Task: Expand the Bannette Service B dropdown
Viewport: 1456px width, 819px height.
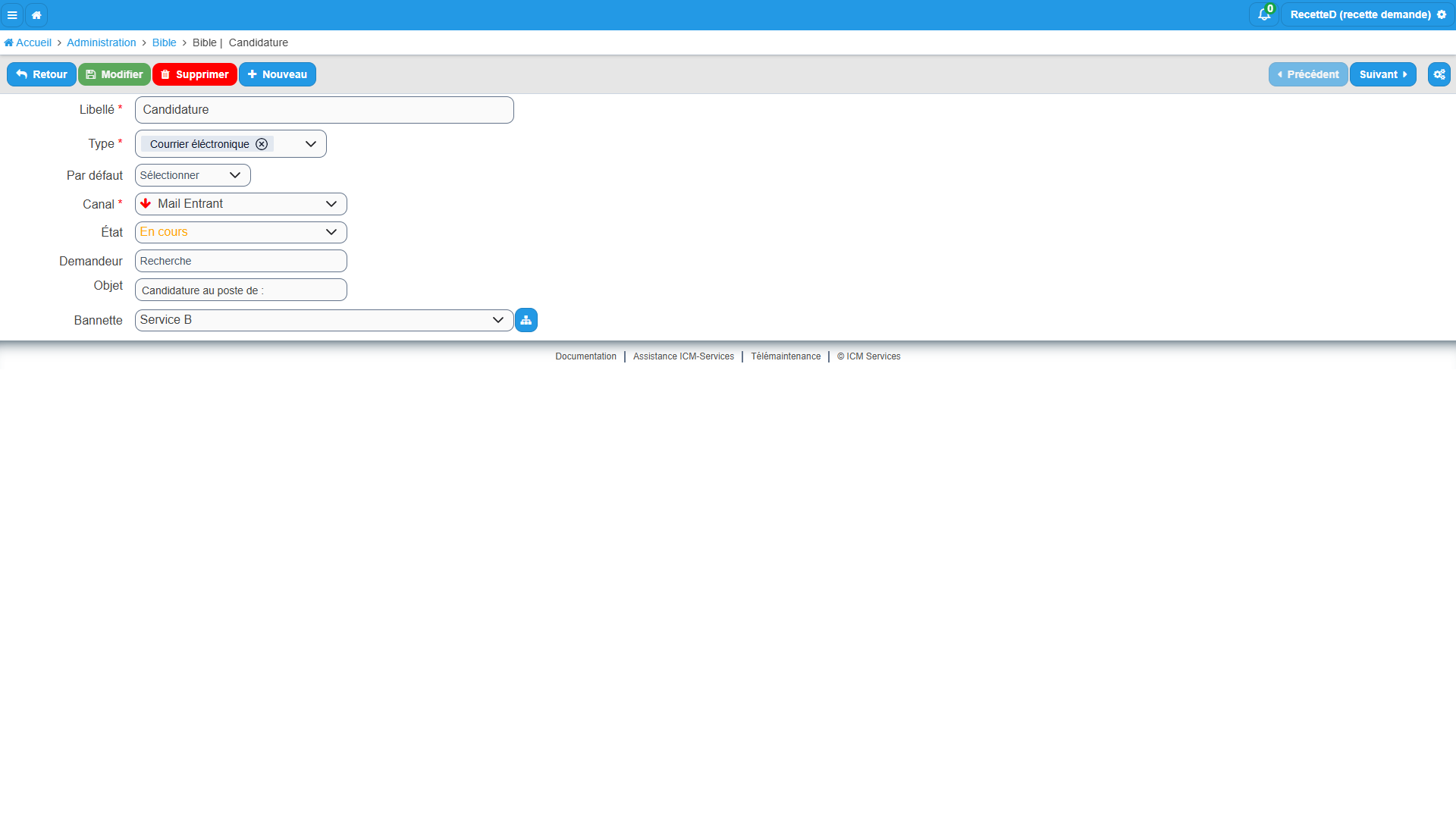Action: (x=325, y=320)
